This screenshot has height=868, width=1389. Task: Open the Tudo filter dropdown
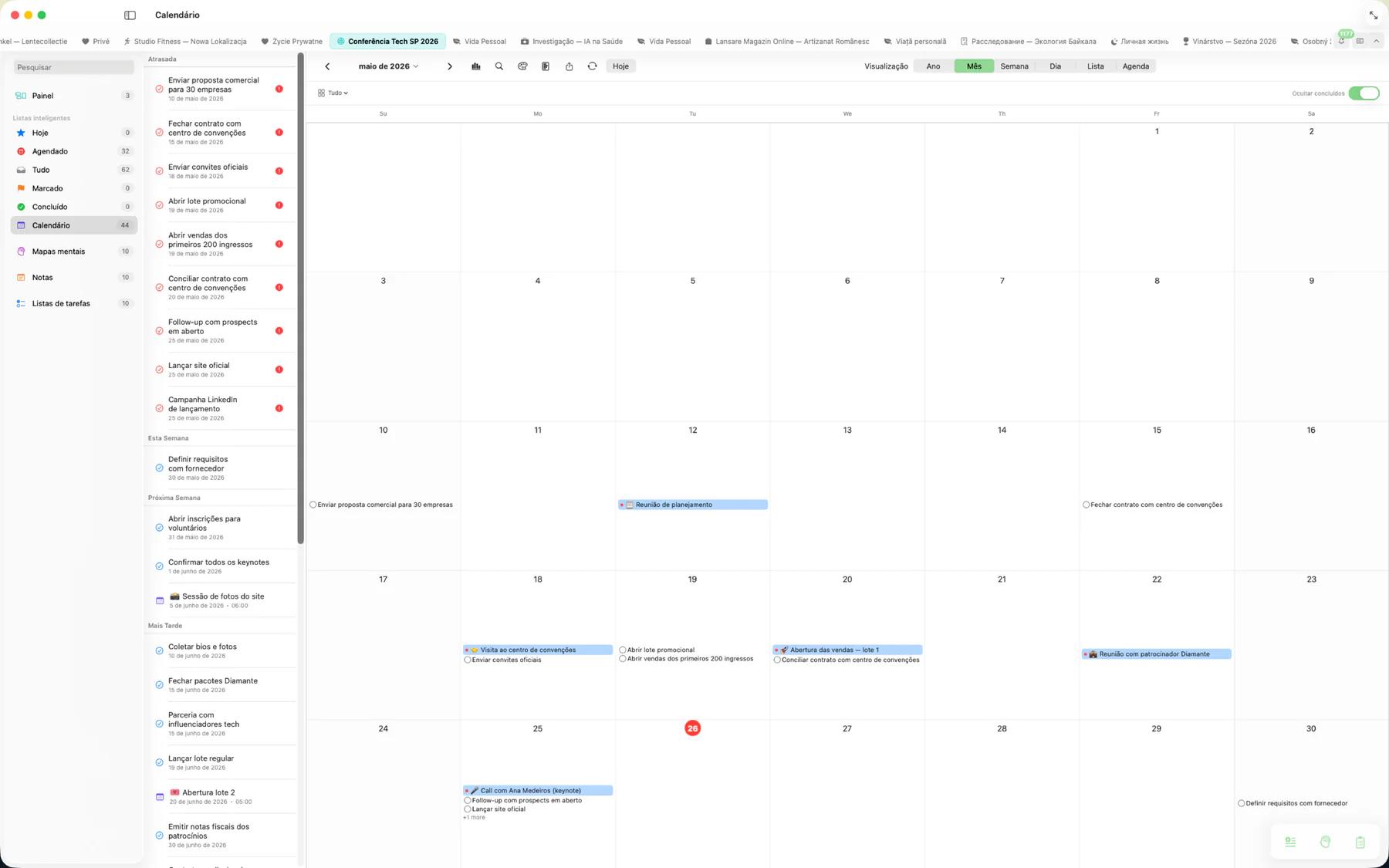tap(333, 93)
